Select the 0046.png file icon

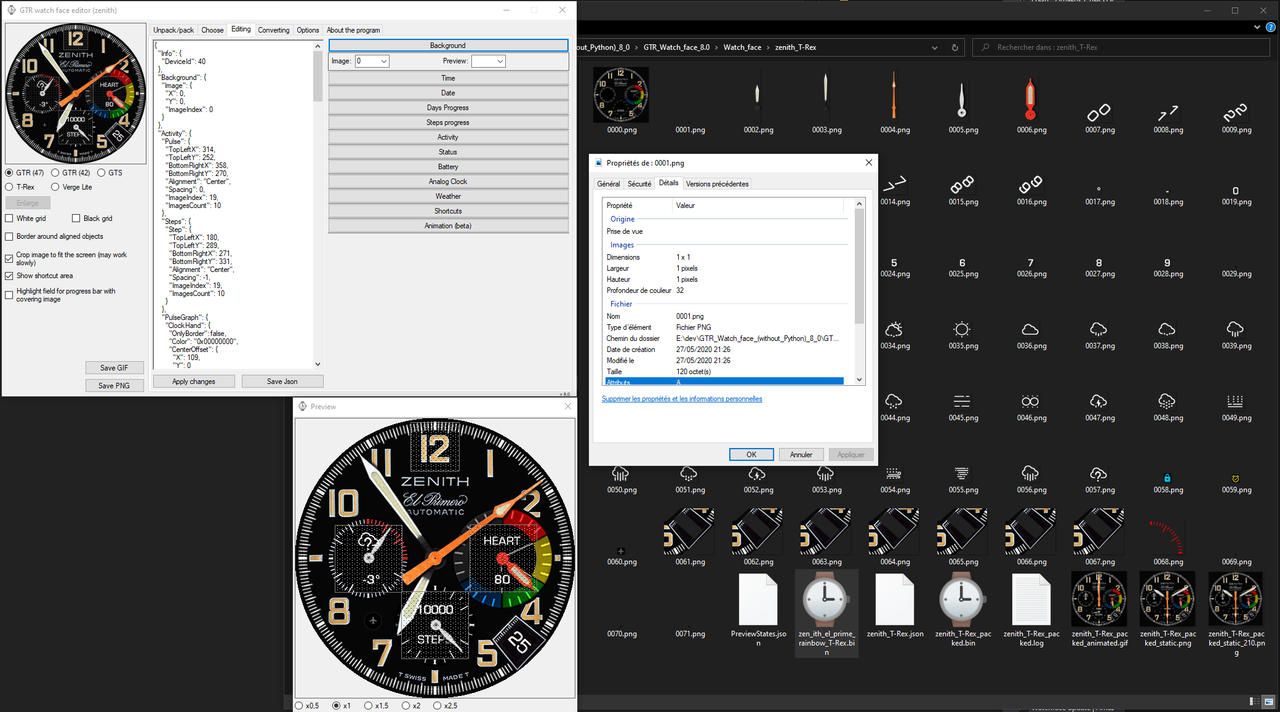(1030, 401)
